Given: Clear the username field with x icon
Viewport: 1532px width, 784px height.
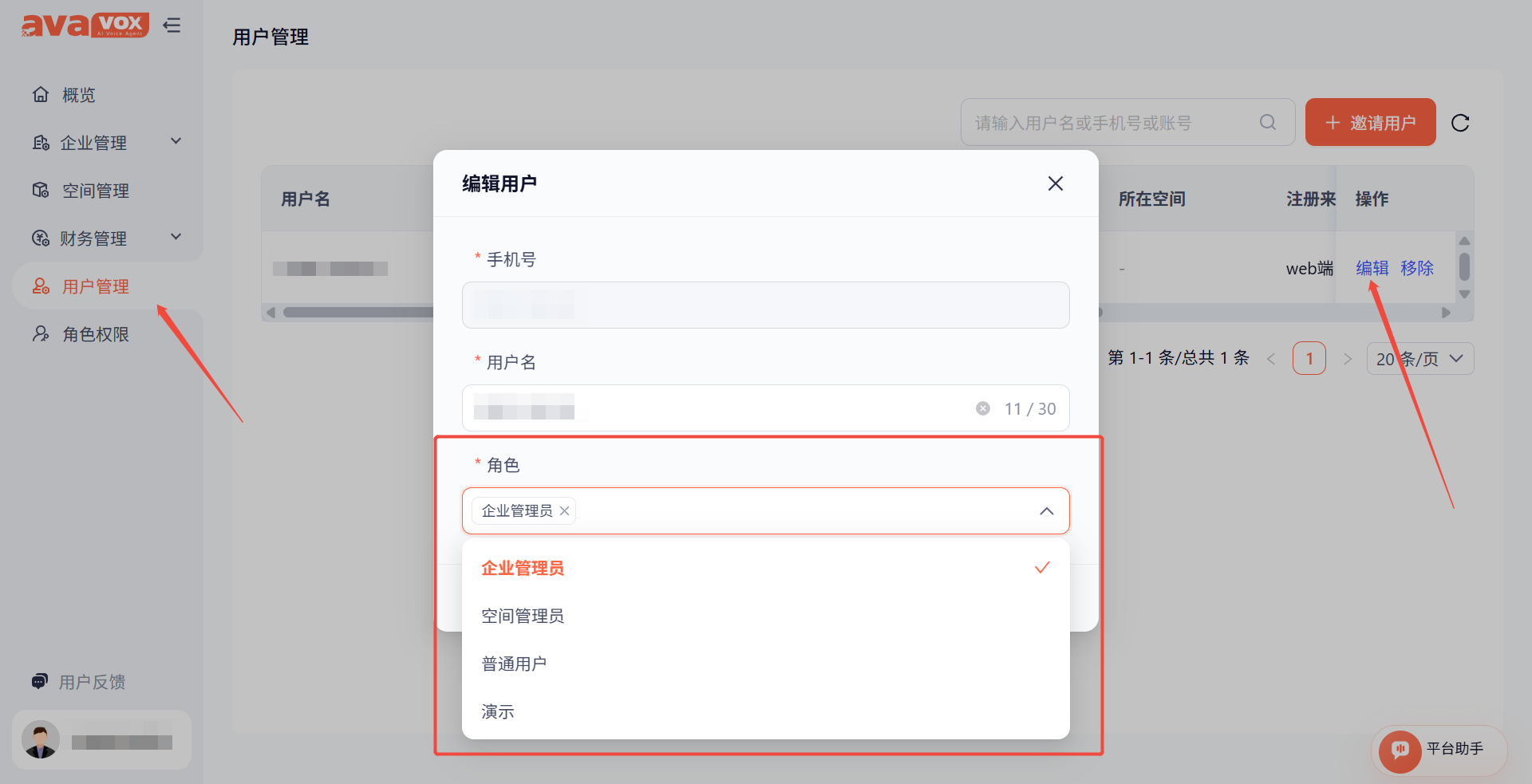Looking at the screenshot, I should point(983,408).
